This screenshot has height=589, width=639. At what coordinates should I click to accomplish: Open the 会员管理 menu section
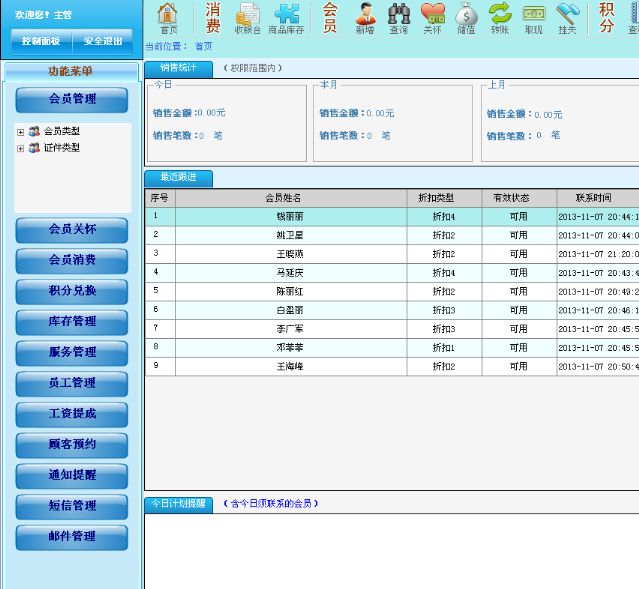72,99
